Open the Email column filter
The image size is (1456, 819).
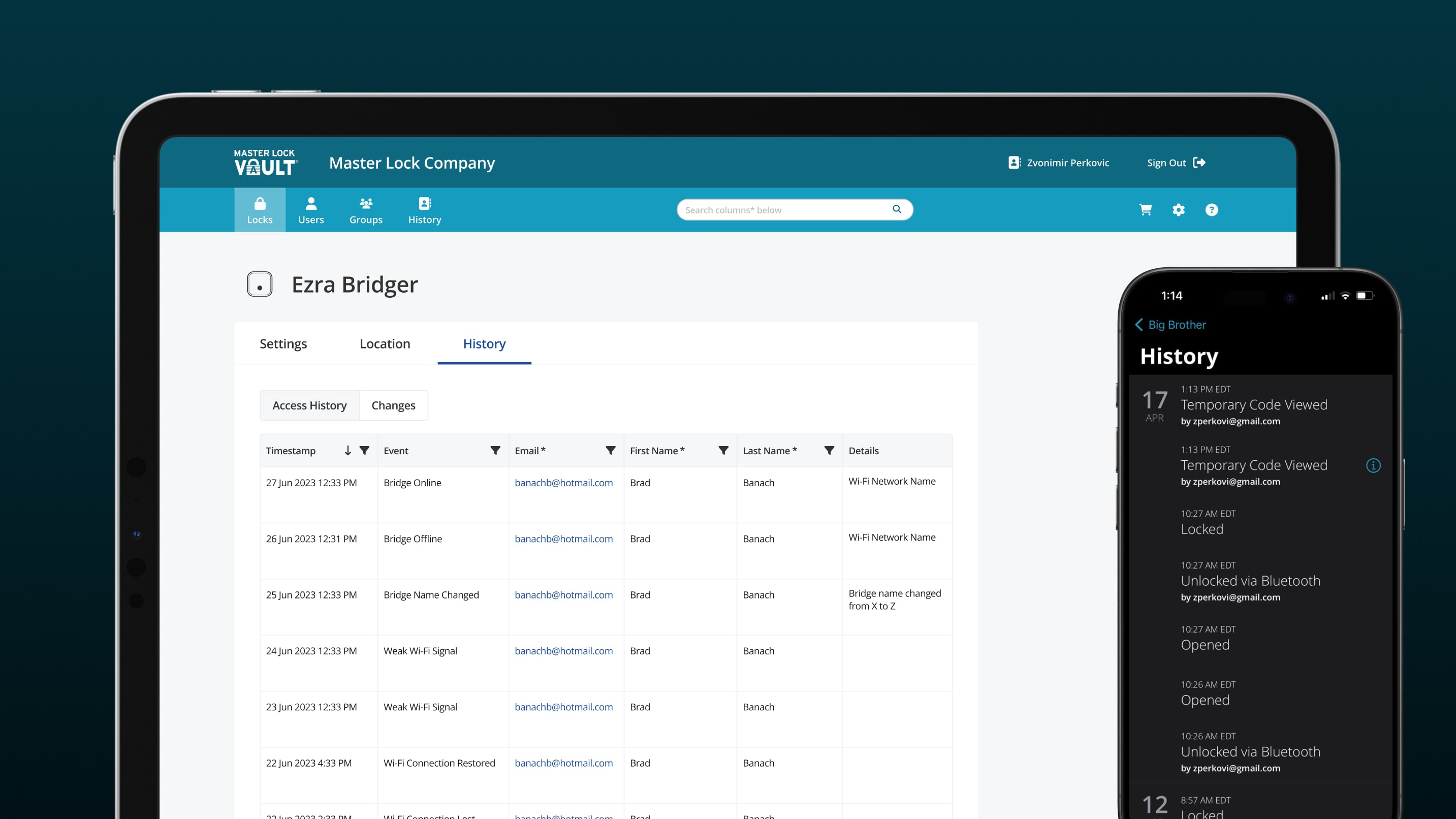click(x=611, y=451)
